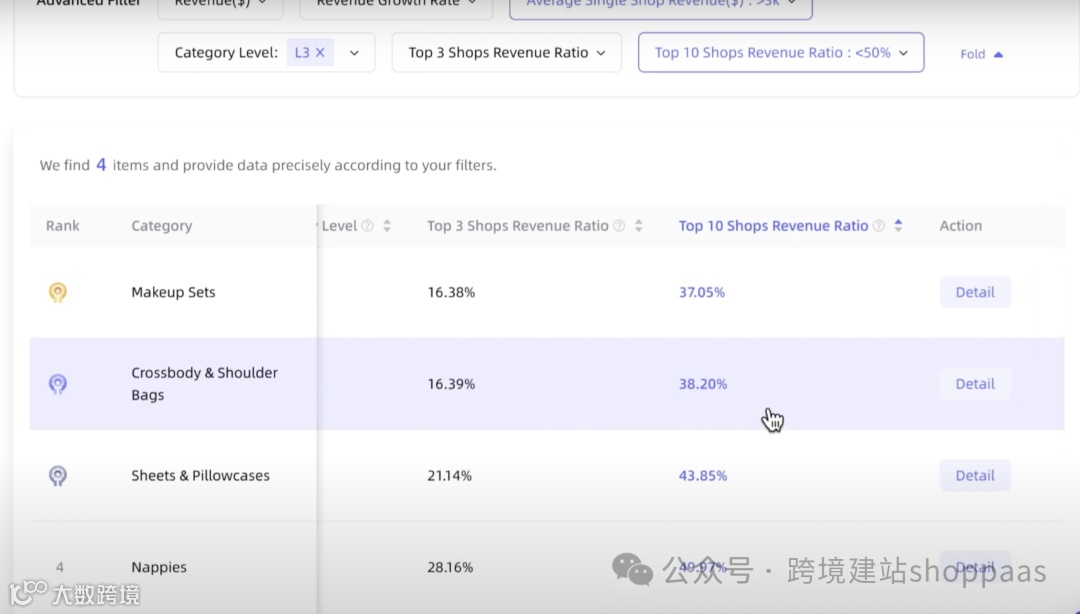Open Detail for Crossbody & Shoulder Bags

click(x=975, y=384)
